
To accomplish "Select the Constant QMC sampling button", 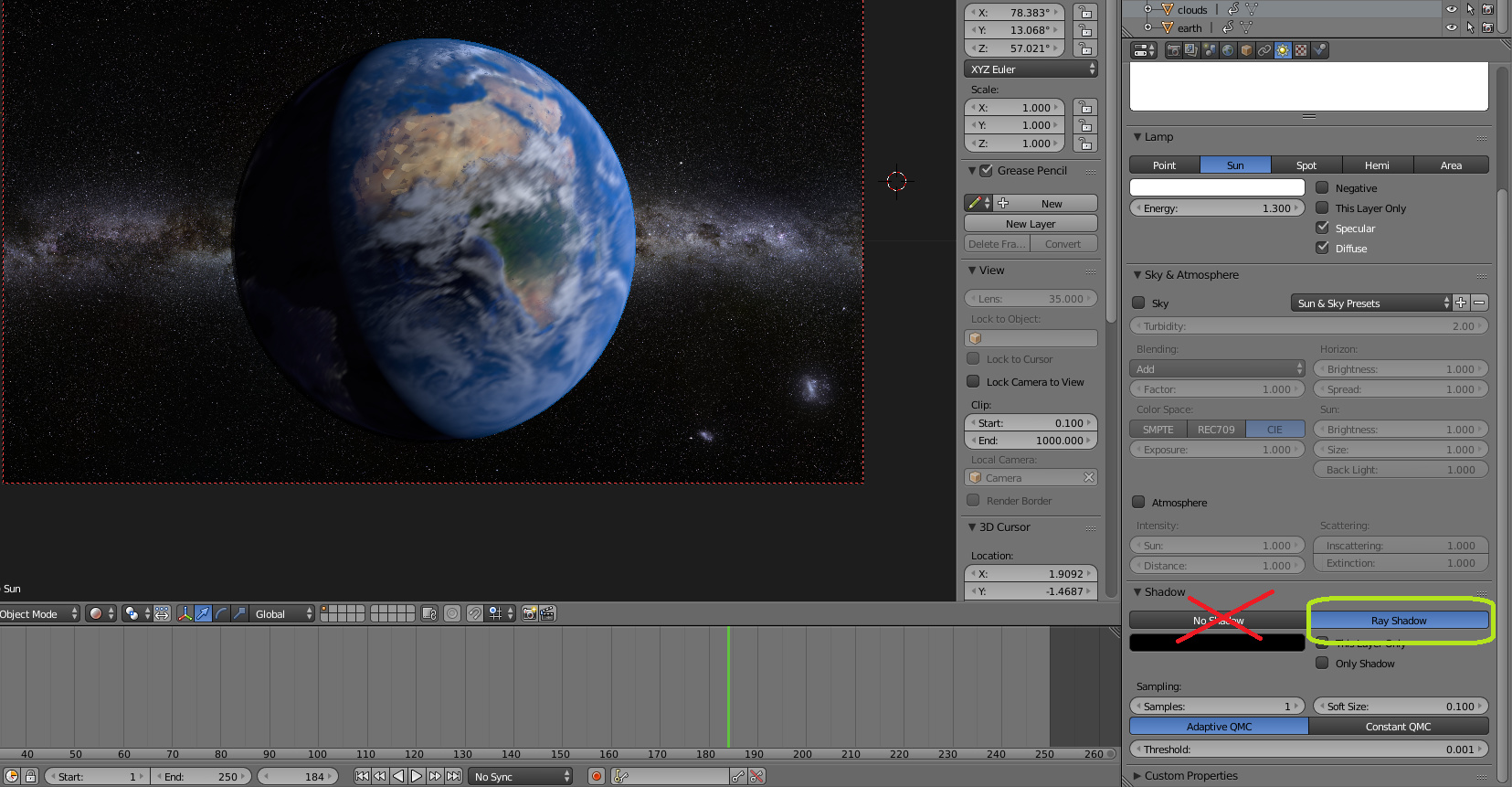I will click(1398, 726).
